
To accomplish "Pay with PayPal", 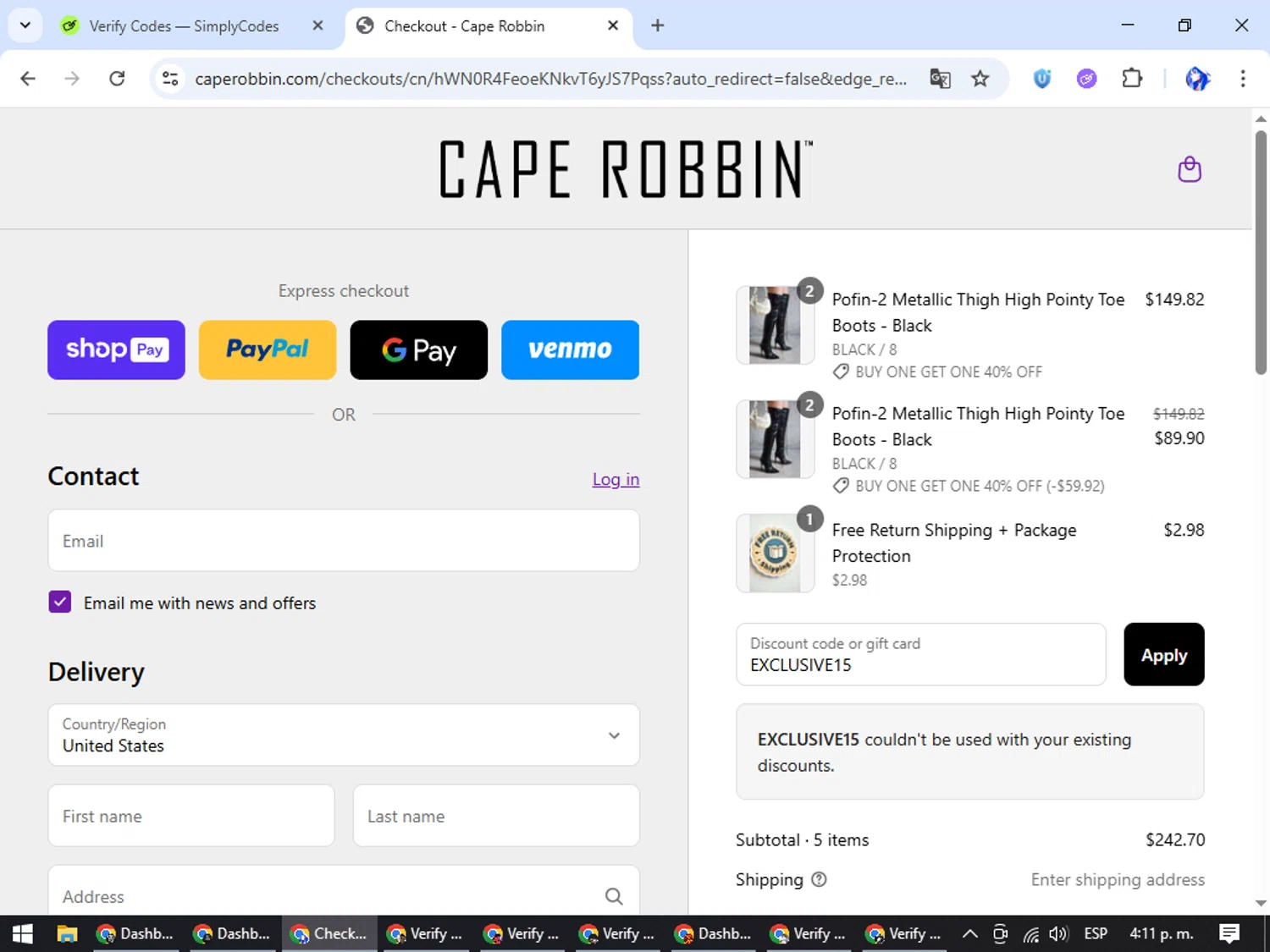I will point(268,349).
